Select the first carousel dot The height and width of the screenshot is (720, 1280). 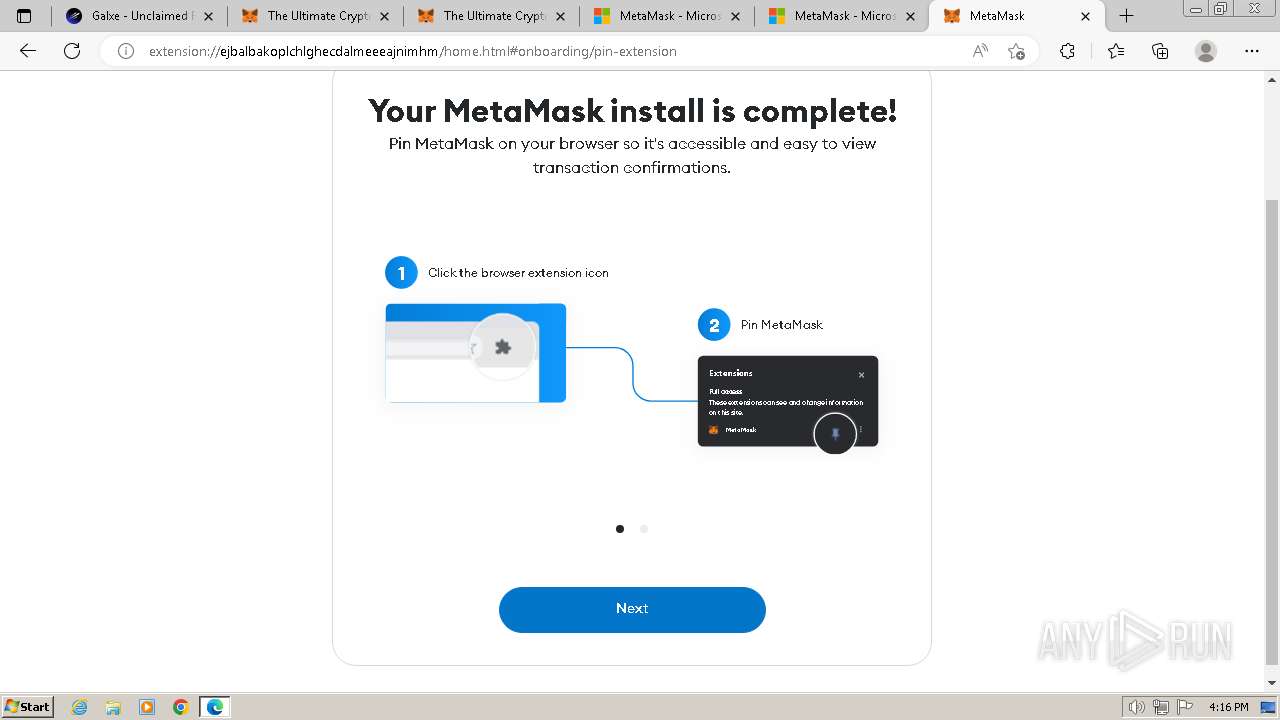pos(620,529)
